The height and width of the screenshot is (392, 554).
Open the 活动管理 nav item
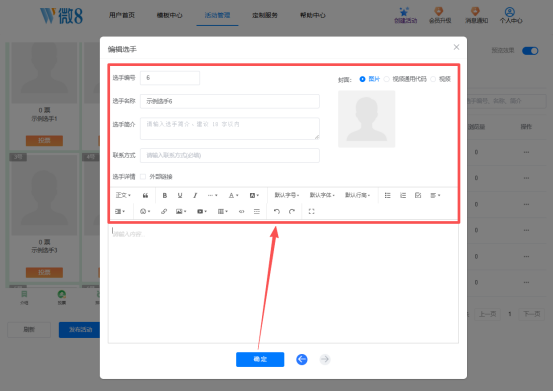point(217,15)
